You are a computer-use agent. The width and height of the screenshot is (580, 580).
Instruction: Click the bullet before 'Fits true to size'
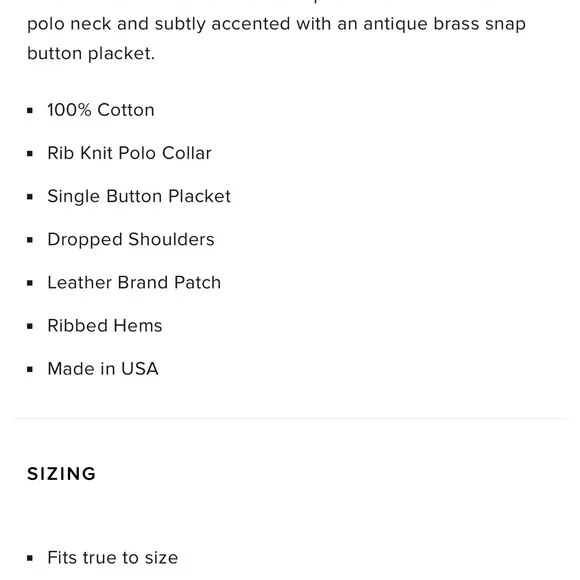(x=30, y=558)
